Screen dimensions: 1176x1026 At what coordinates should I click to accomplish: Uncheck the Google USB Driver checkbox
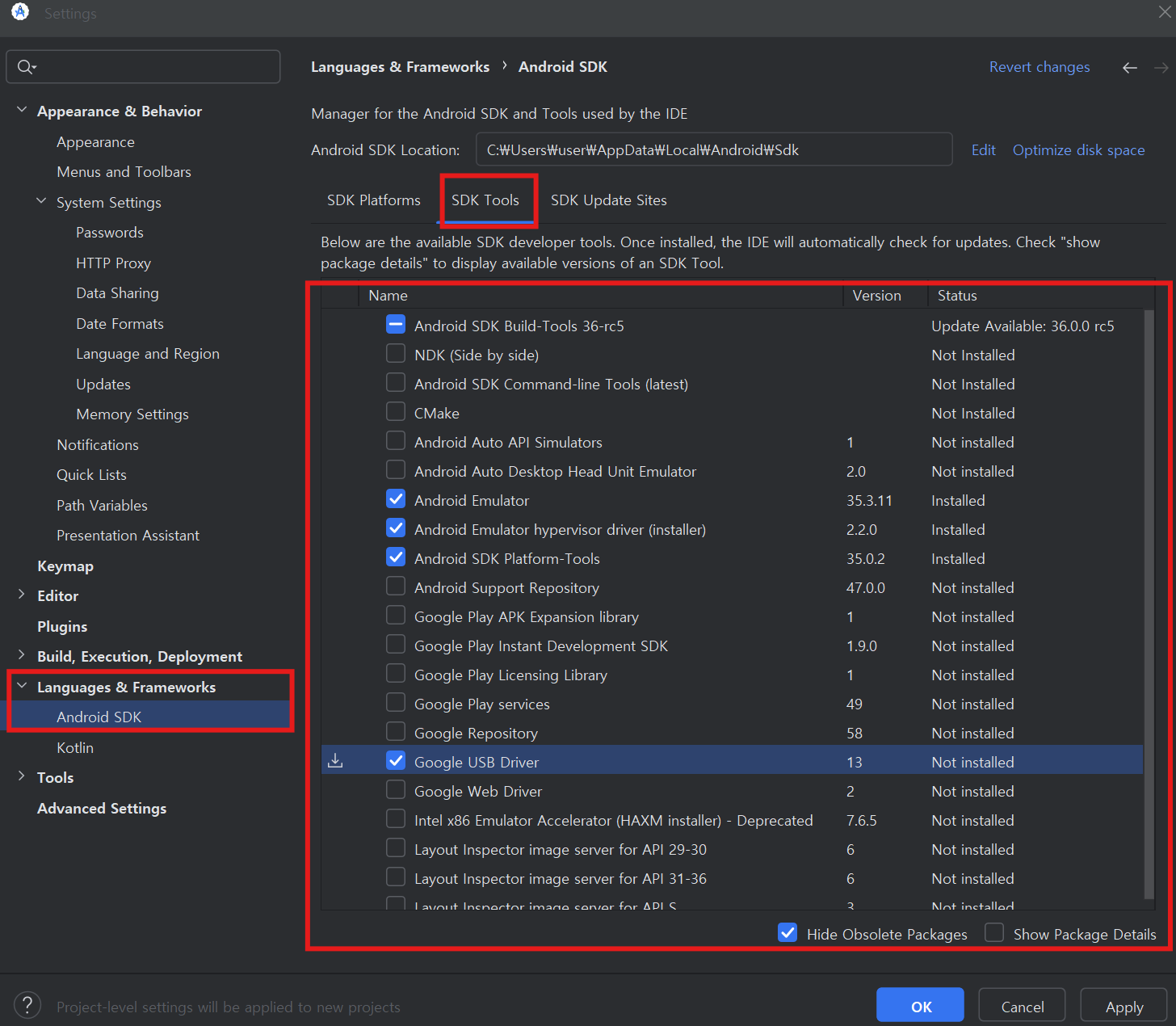coord(396,761)
